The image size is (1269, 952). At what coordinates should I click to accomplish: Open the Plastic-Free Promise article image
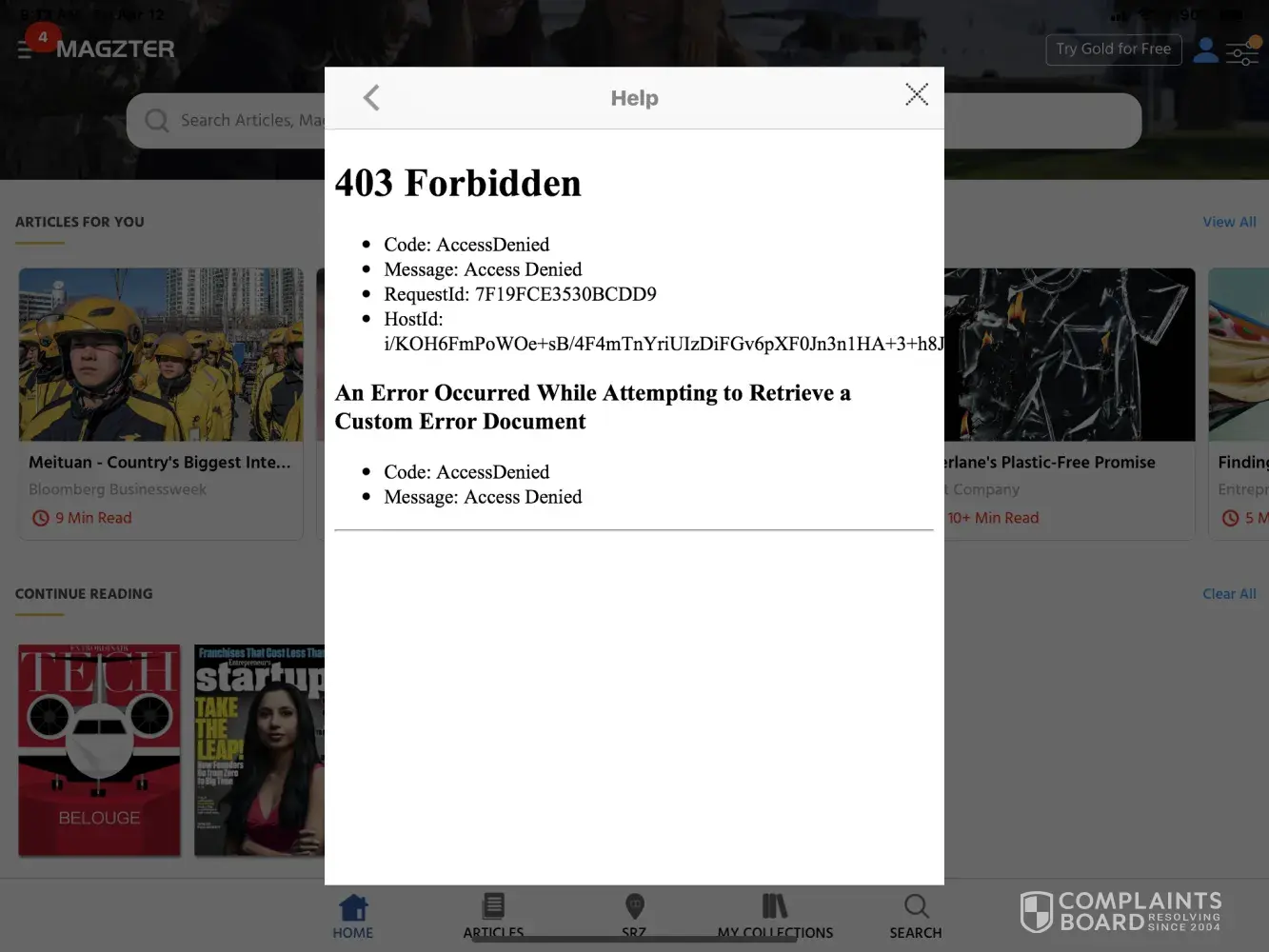click(1069, 354)
